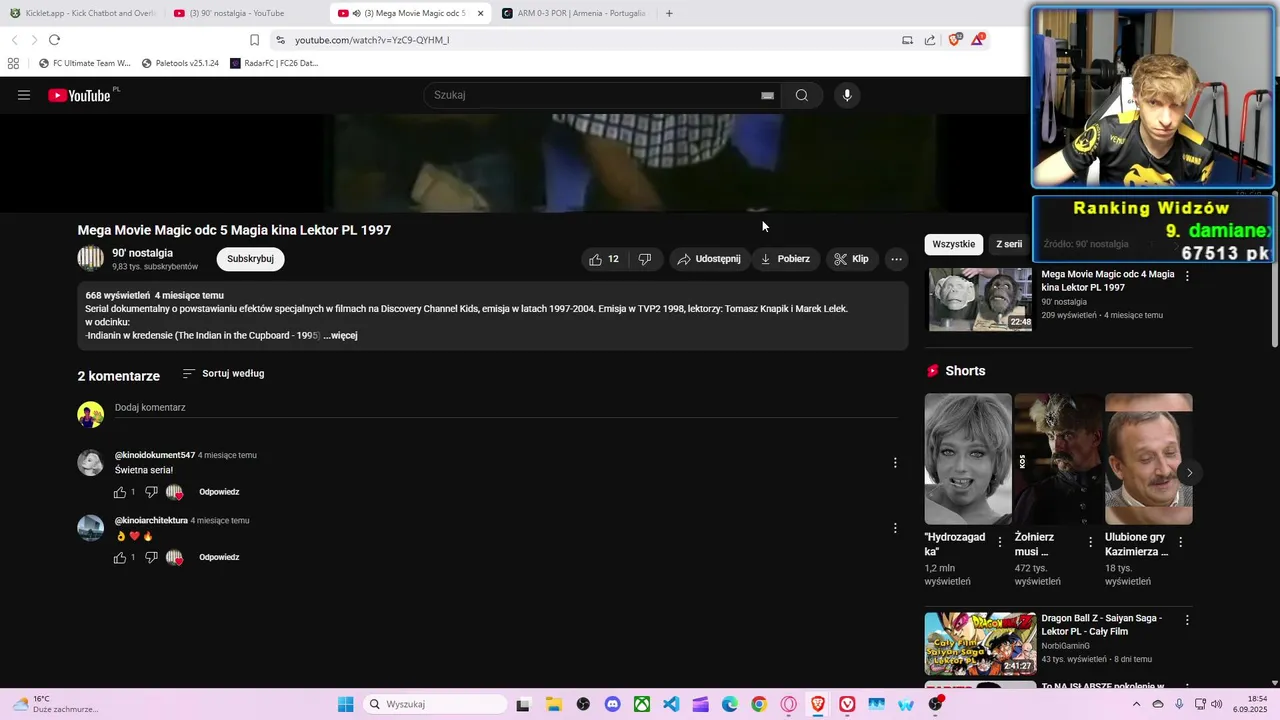
Task: Open the 90' nostalgia channel name
Action: [x=142, y=253]
